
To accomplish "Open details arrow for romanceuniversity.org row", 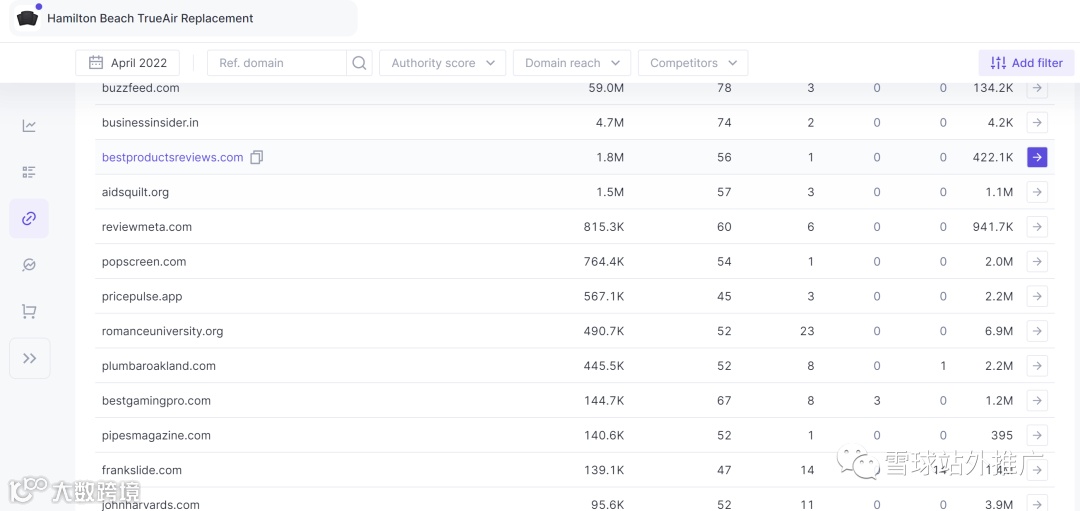I will 1037,331.
